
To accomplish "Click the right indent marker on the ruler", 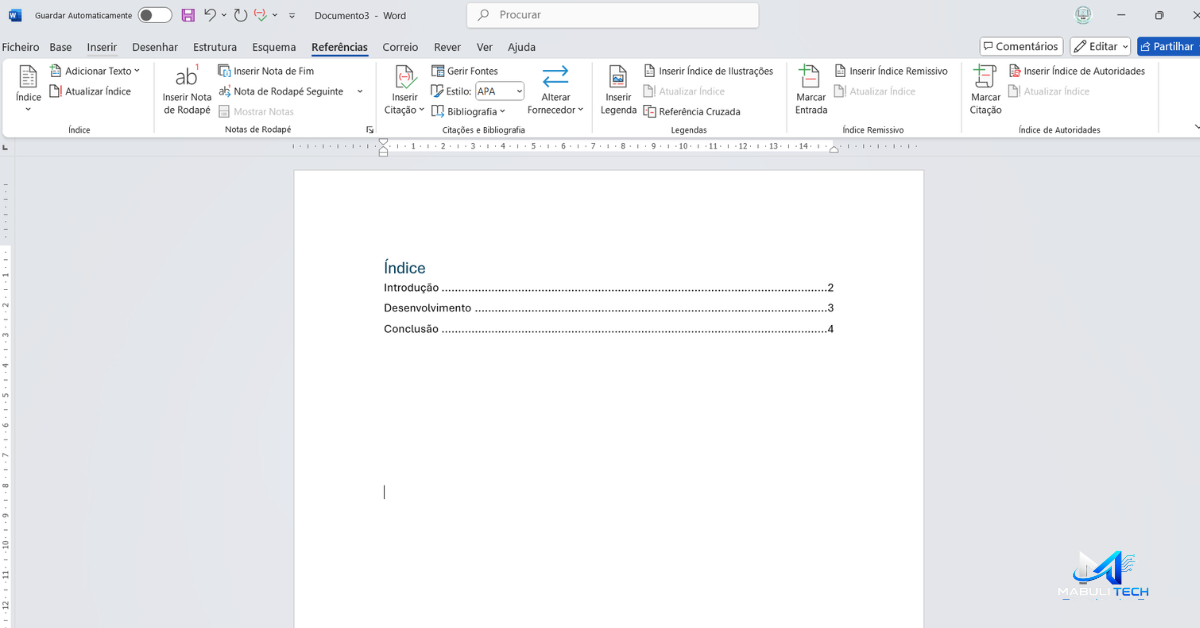I will pos(834,149).
